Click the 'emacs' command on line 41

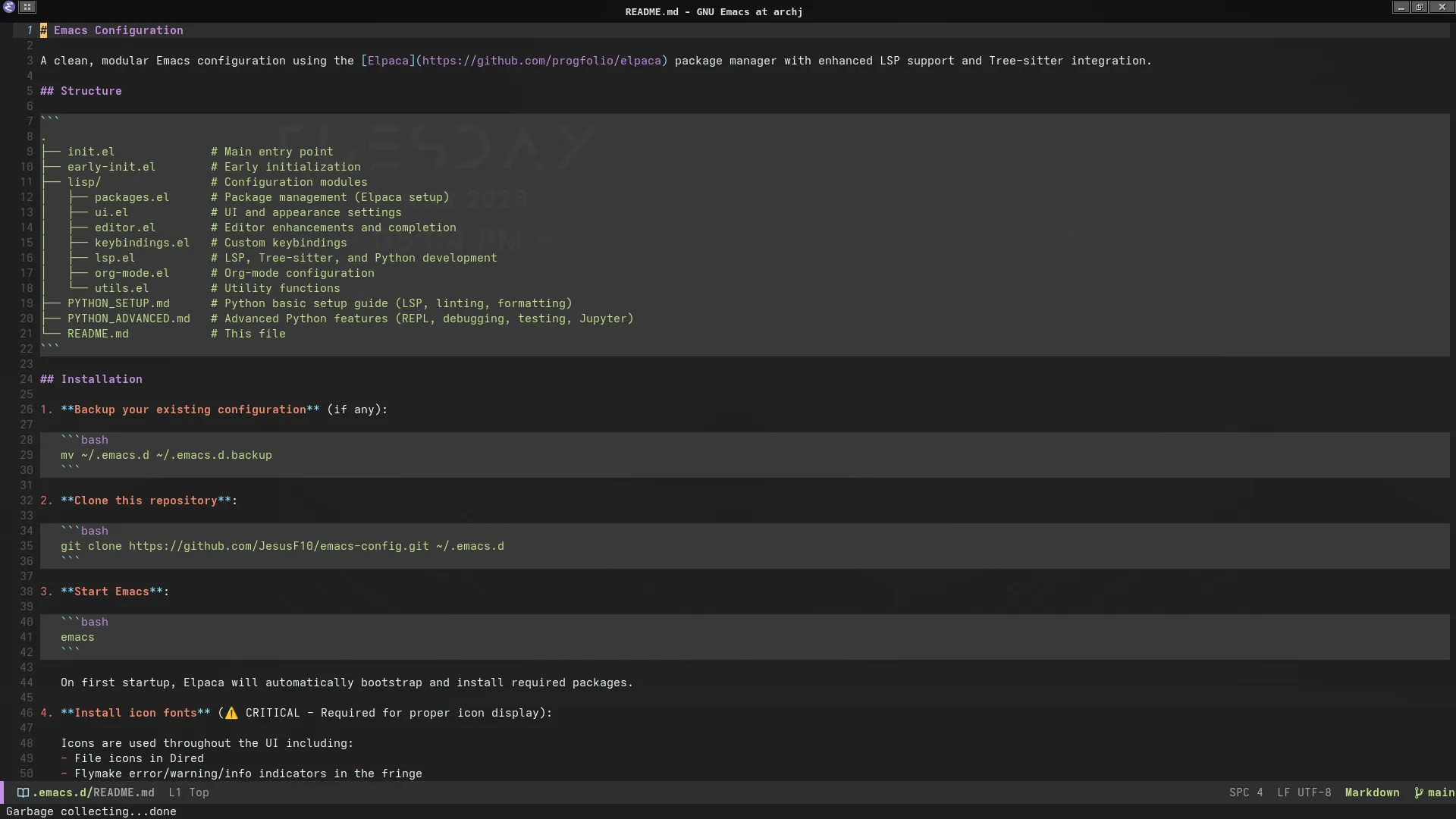77,637
